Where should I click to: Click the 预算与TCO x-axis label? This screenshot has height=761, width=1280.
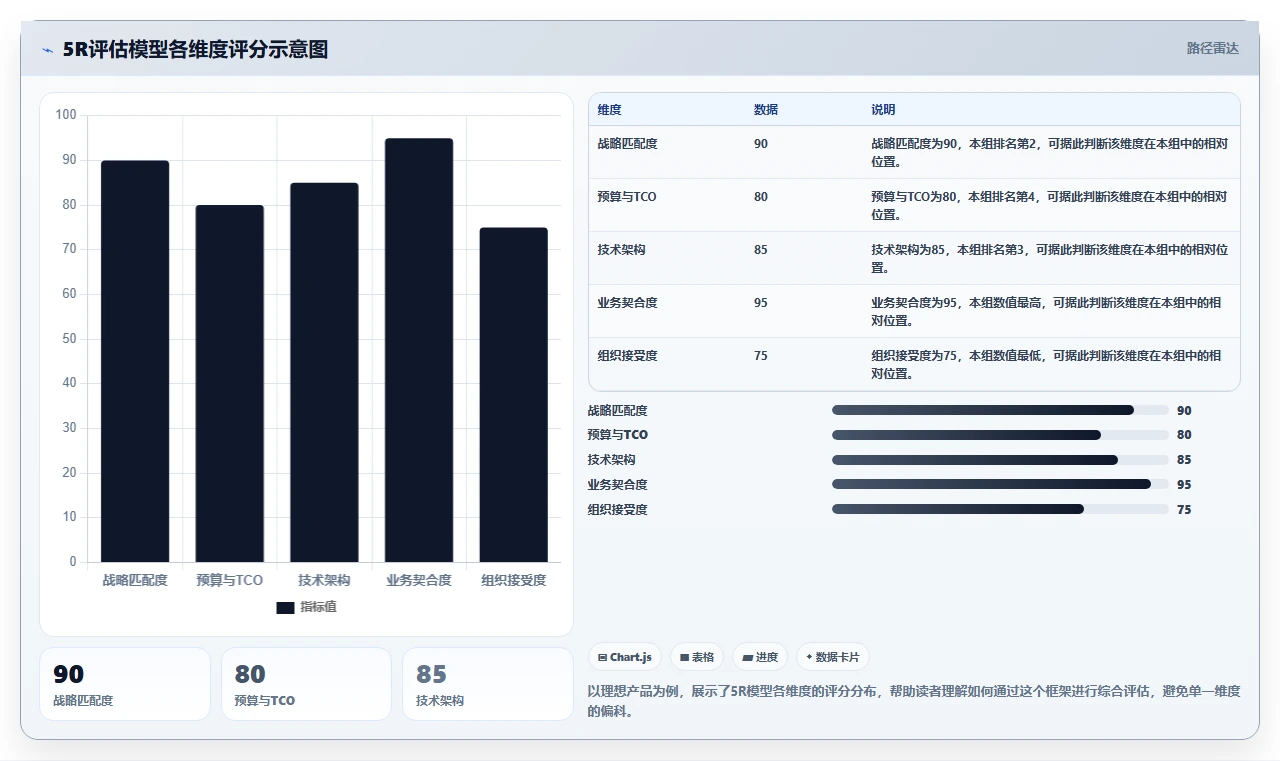230,580
